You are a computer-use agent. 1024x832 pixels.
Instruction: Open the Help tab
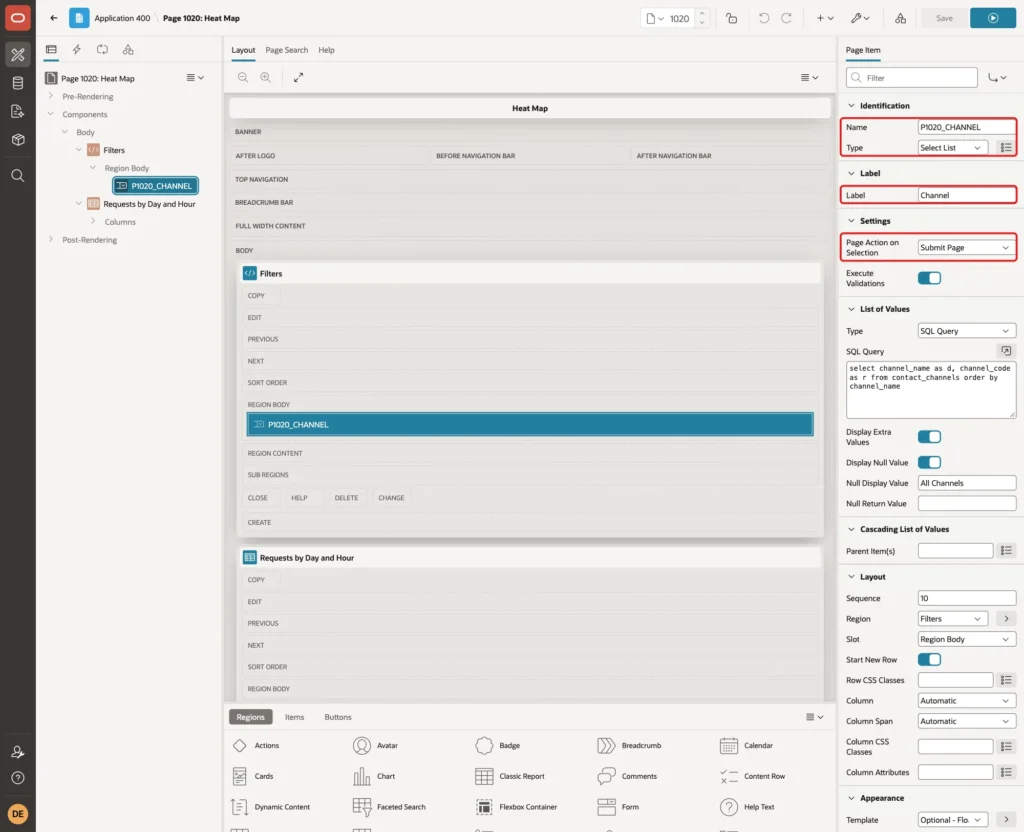click(x=327, y=50)
